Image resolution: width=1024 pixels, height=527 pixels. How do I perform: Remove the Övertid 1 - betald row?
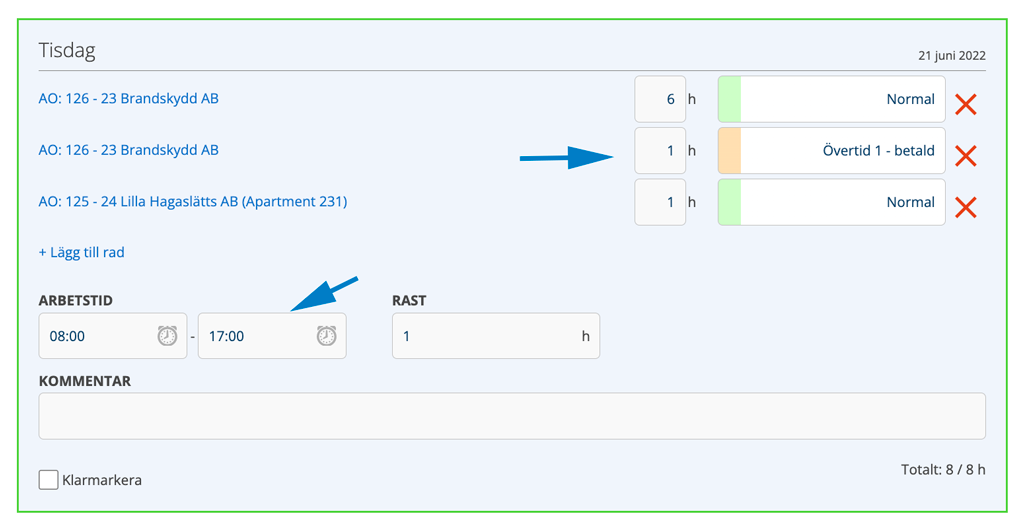[x=965, y=155]
